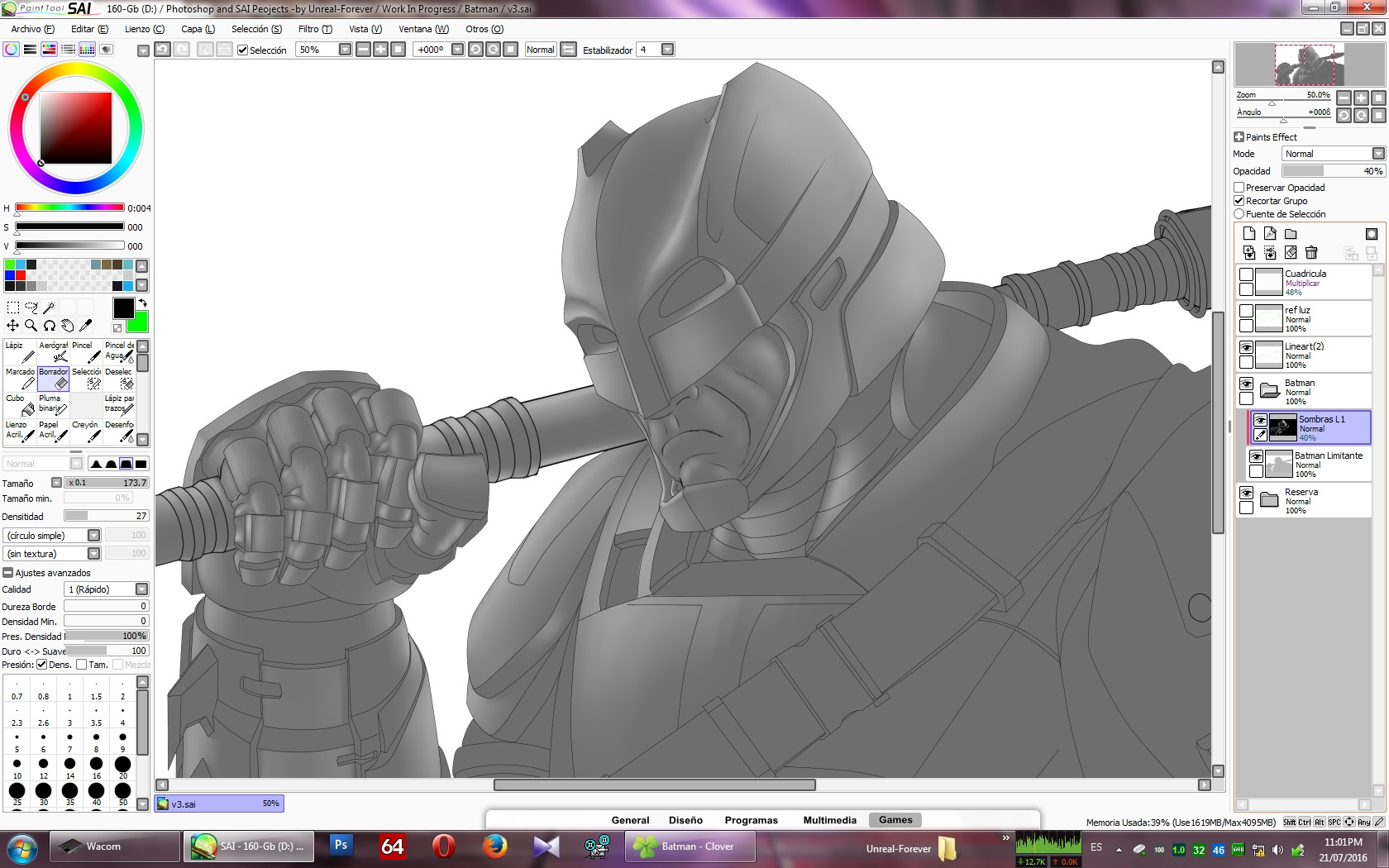Image resolution: width=1389 pixels, height=868 pixels.
Task: Open the rotation angle +000° dropdown
Action: pos(457,50)
